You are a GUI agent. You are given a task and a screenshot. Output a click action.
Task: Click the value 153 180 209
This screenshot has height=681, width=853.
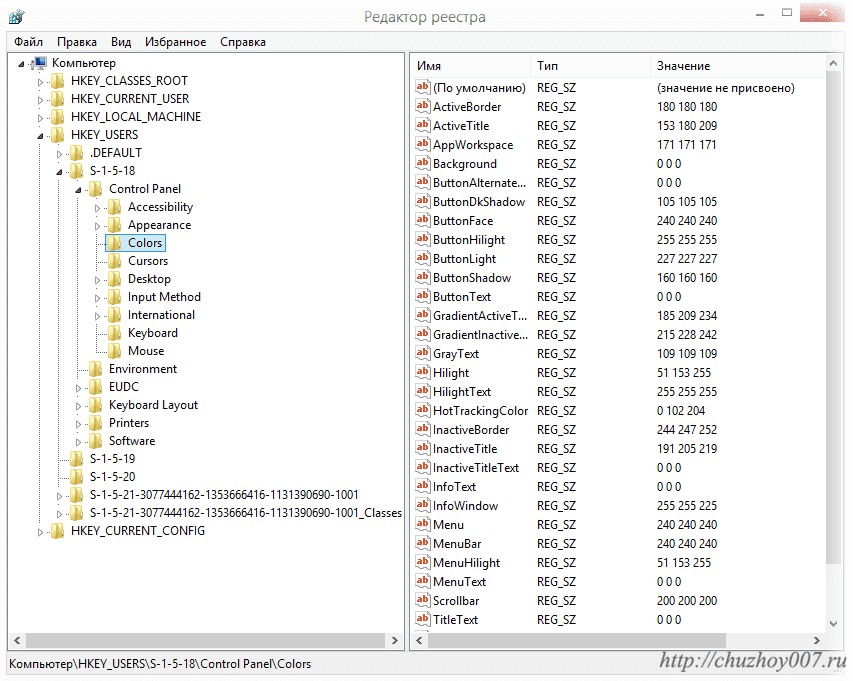(x=687, y=126)
